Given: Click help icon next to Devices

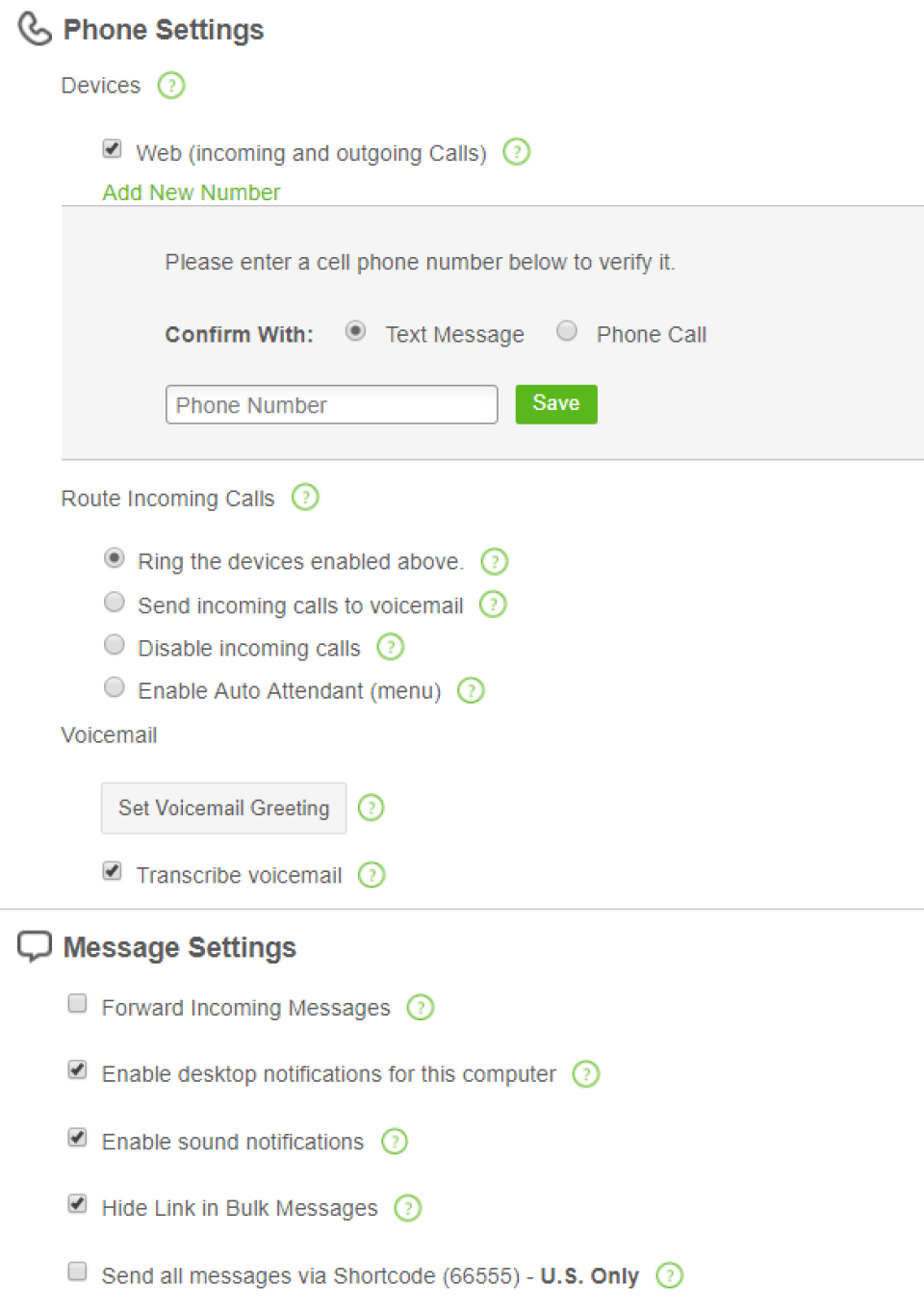Looking at the screenshot, I should (171, 86).
